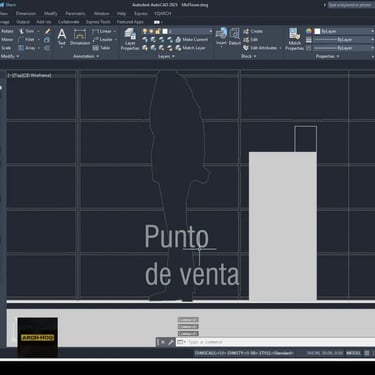Open the lineweight ByLayer dropdown

click(x=344, y=39)
